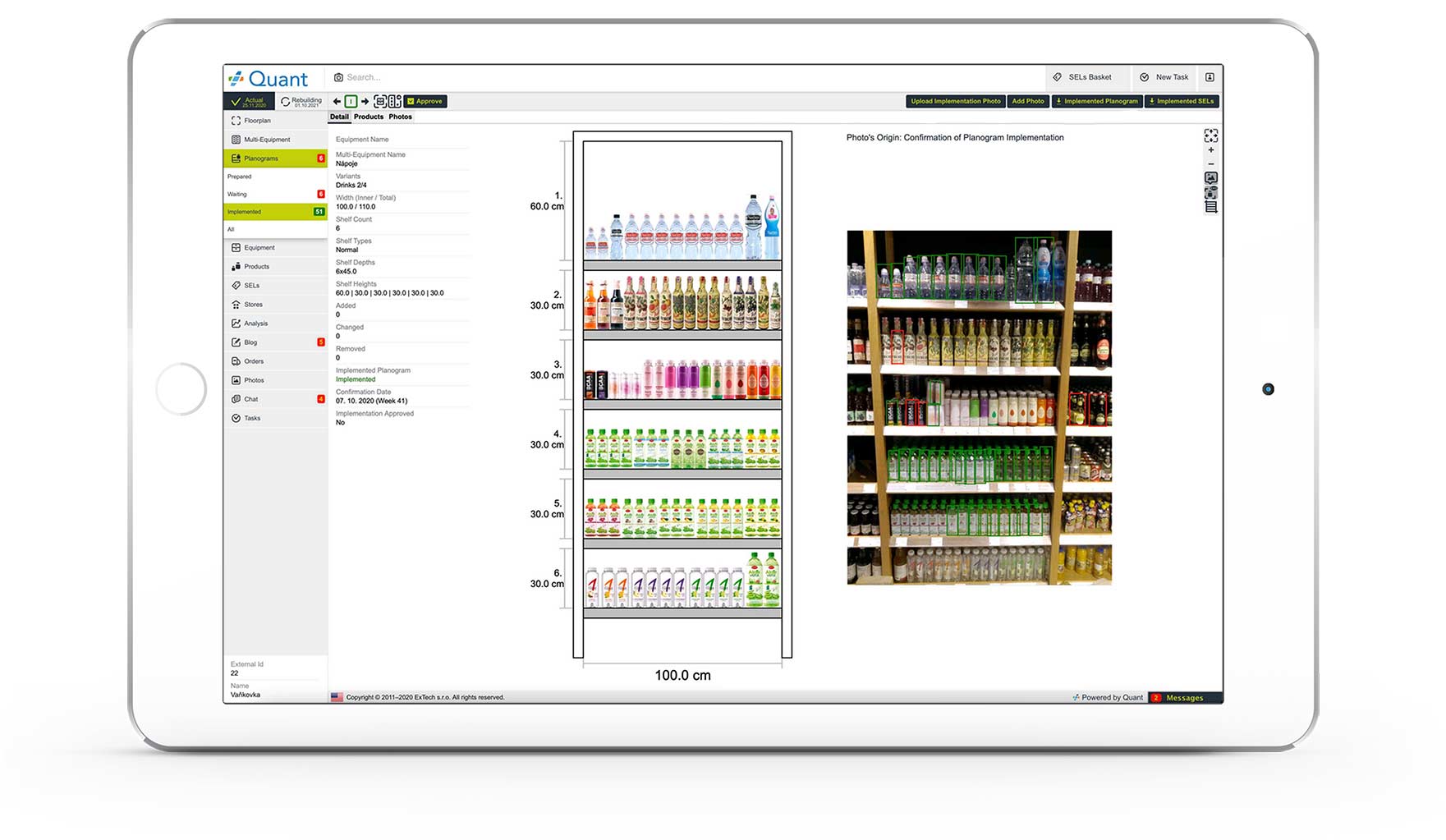Image resolution: width=1446 pixels, height=840 pixels.
Task: Switch to the Photos tab
Action: click(400, 117)
